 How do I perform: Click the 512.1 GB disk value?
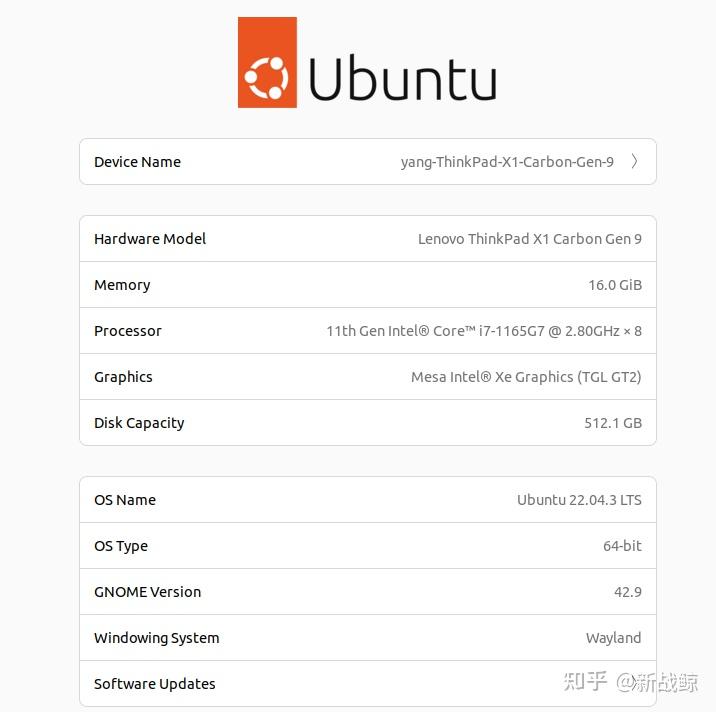(612, 423)
